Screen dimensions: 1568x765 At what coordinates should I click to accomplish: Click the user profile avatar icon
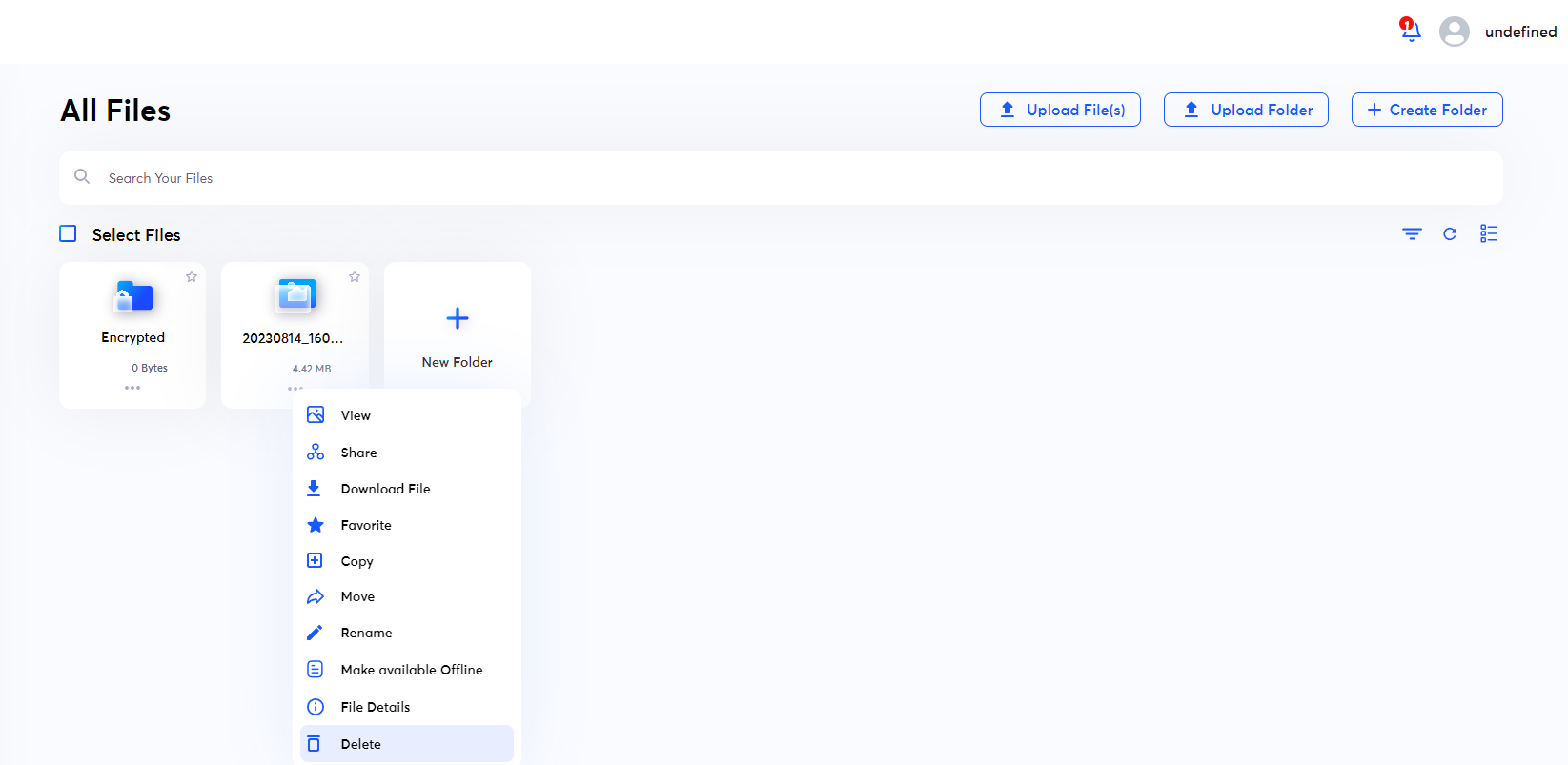1454,31
